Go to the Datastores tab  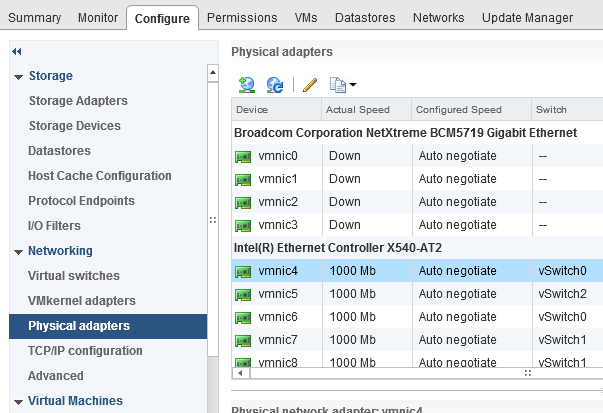tap(365, 18)
